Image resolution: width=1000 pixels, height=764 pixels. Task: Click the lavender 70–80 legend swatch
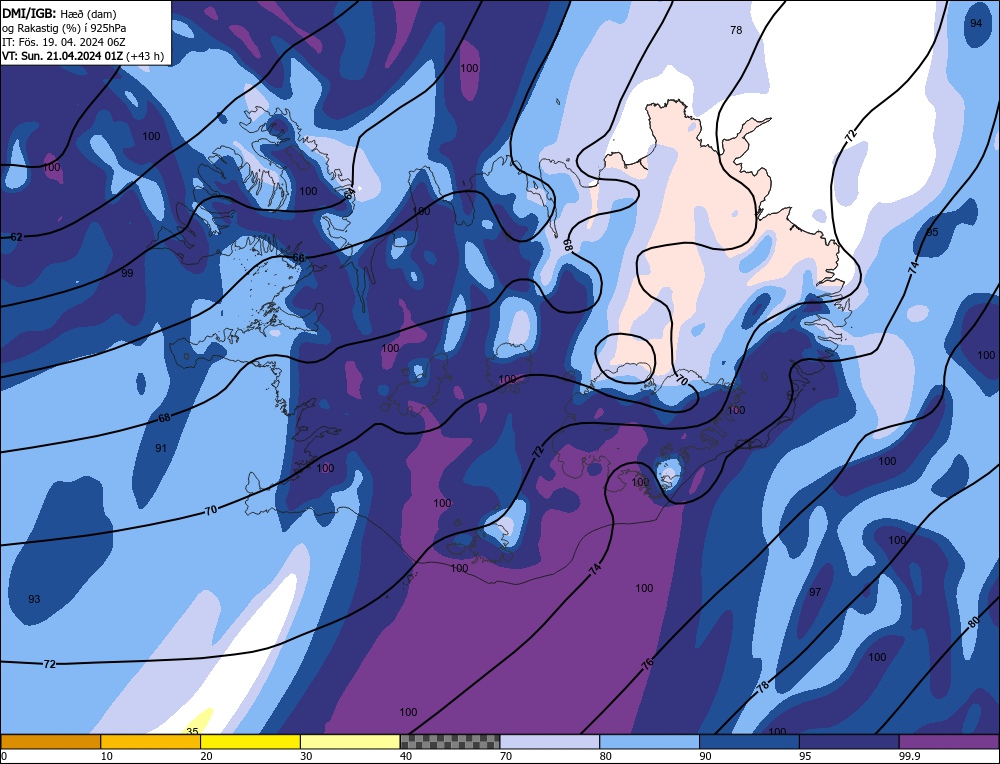tap(550, 741)
